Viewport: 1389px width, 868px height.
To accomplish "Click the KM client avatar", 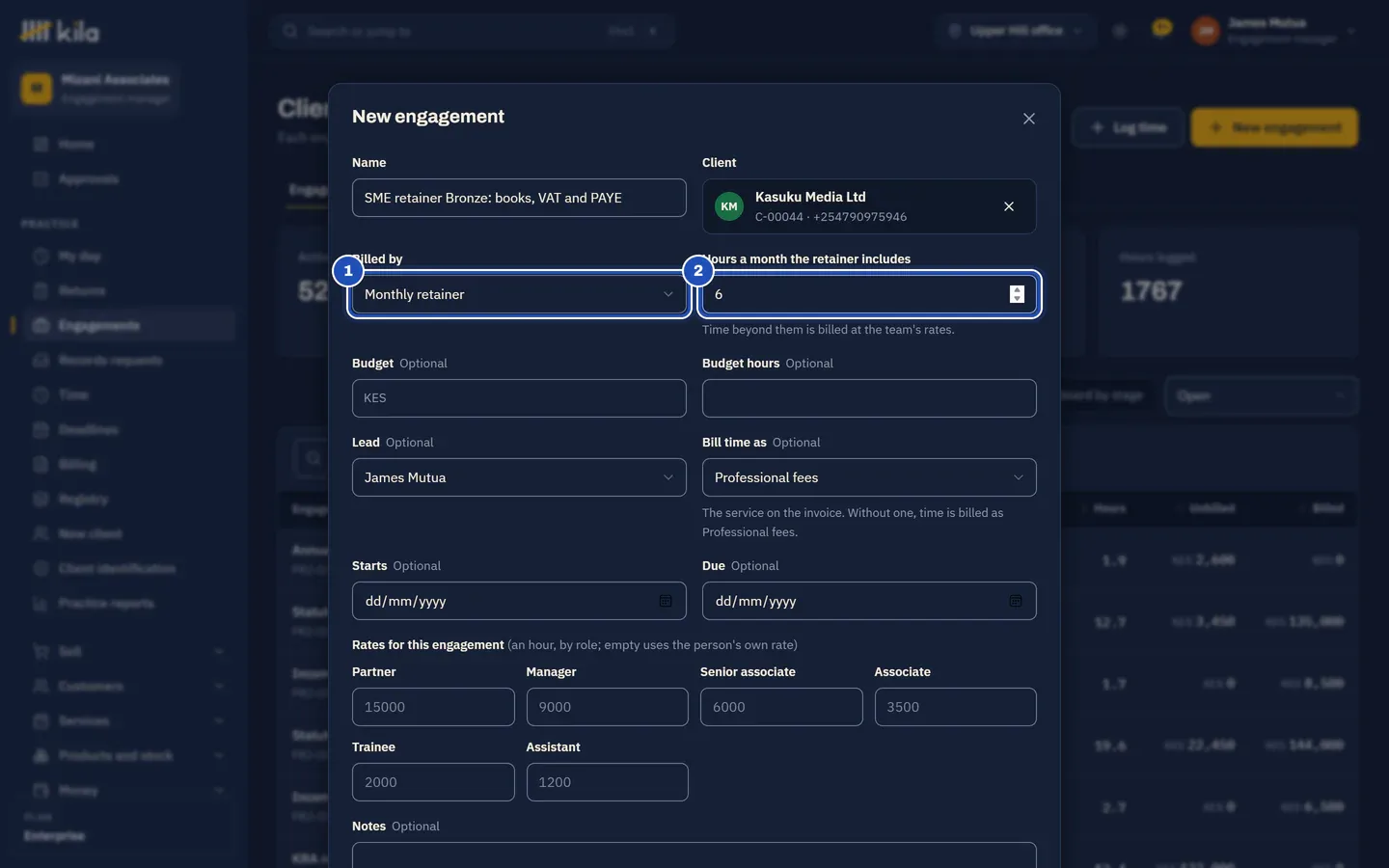I will [x=729, y=206].
